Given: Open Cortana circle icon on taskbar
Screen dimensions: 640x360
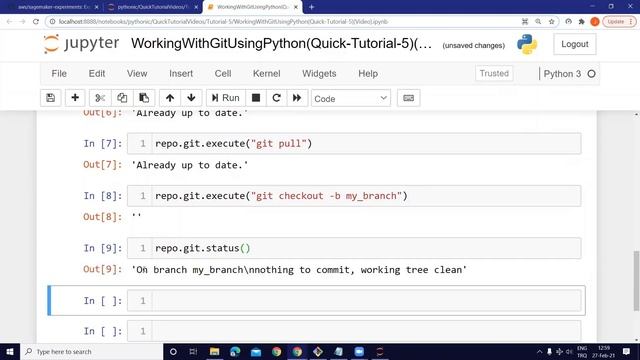Looking at the screenshot, I should 173,351.
